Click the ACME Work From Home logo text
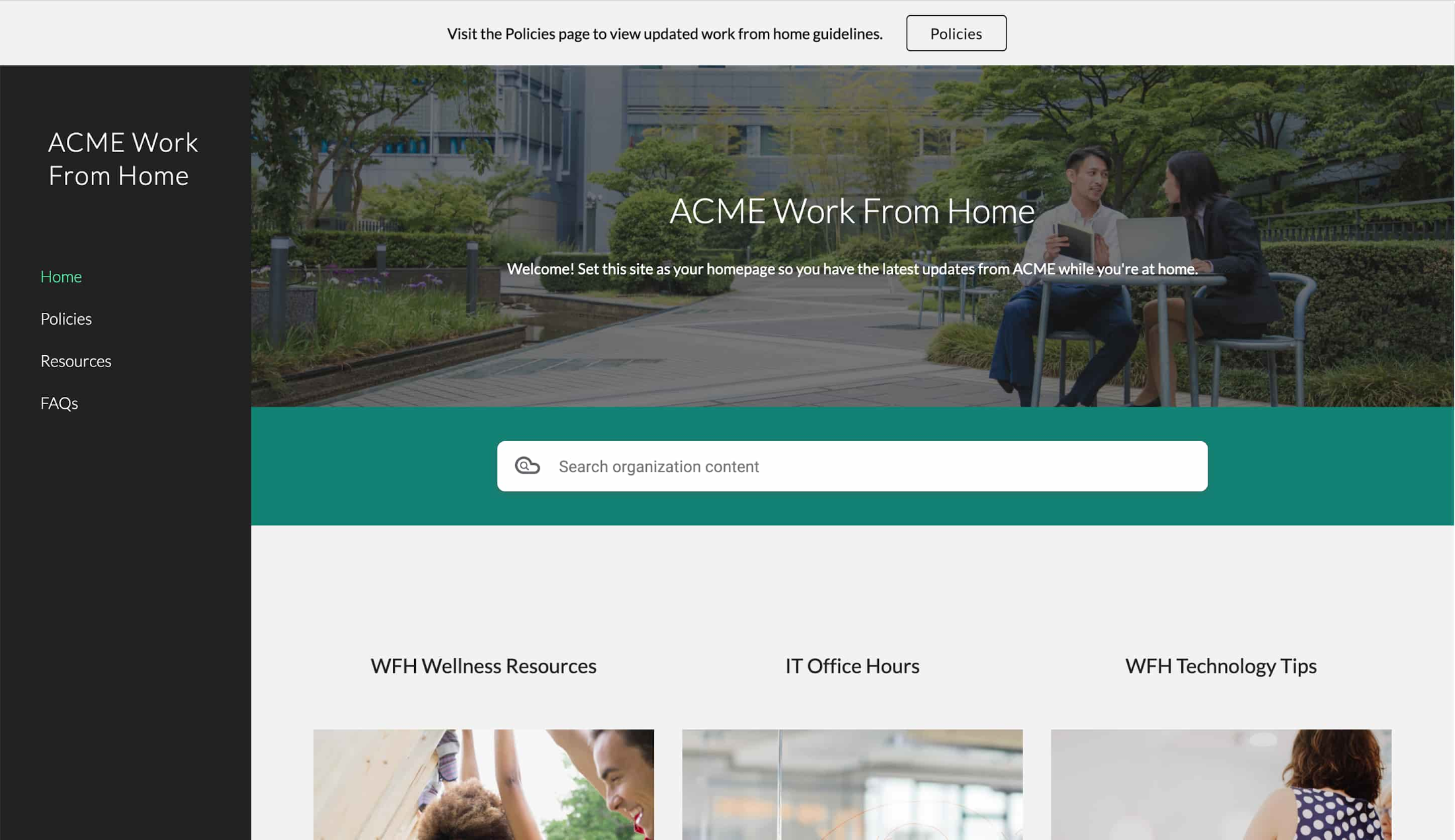 [123, 158]
